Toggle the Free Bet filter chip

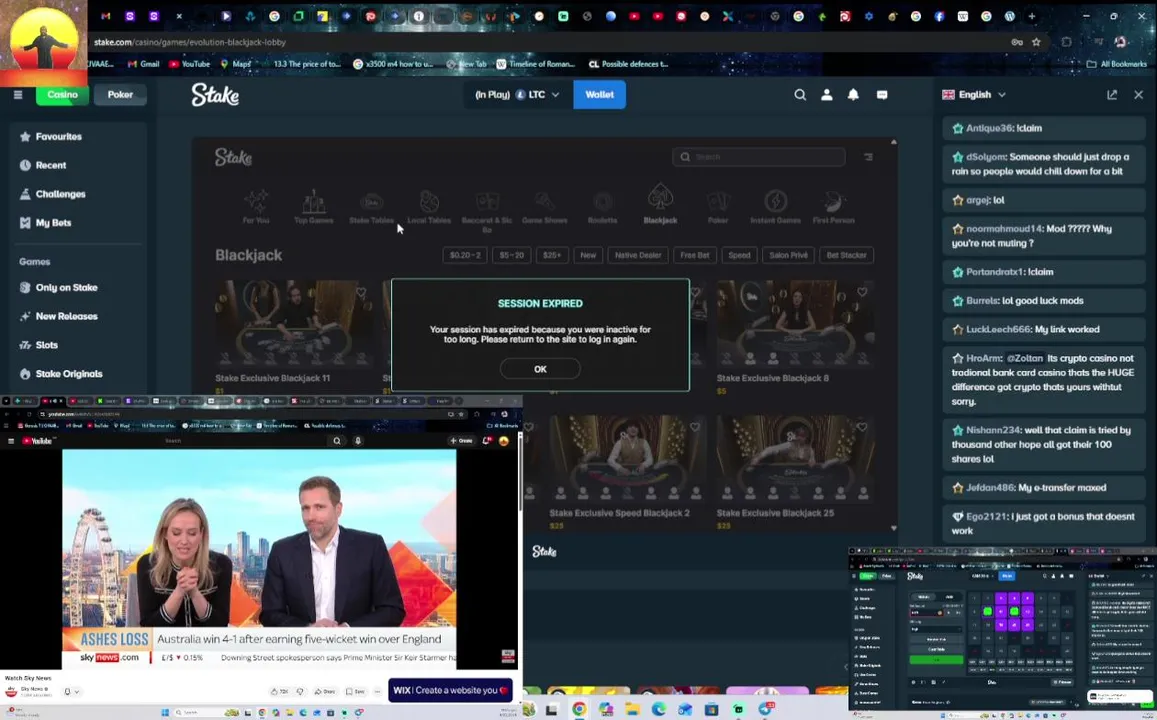point(694,255)
